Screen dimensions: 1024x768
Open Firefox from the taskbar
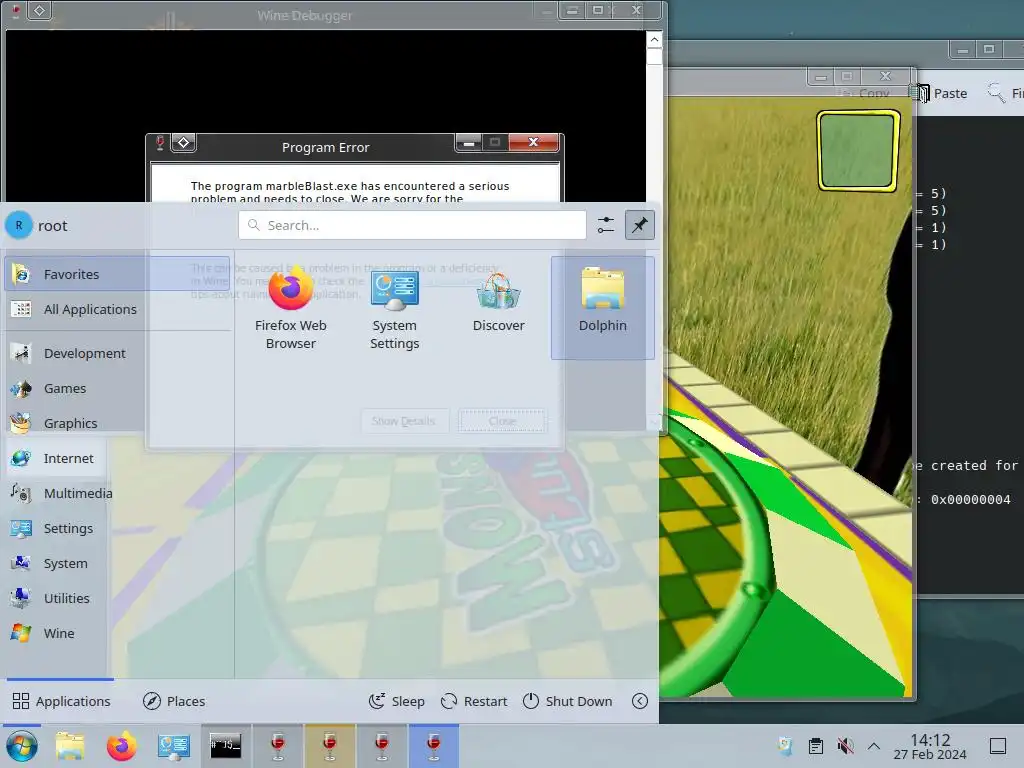coord(121,746)
